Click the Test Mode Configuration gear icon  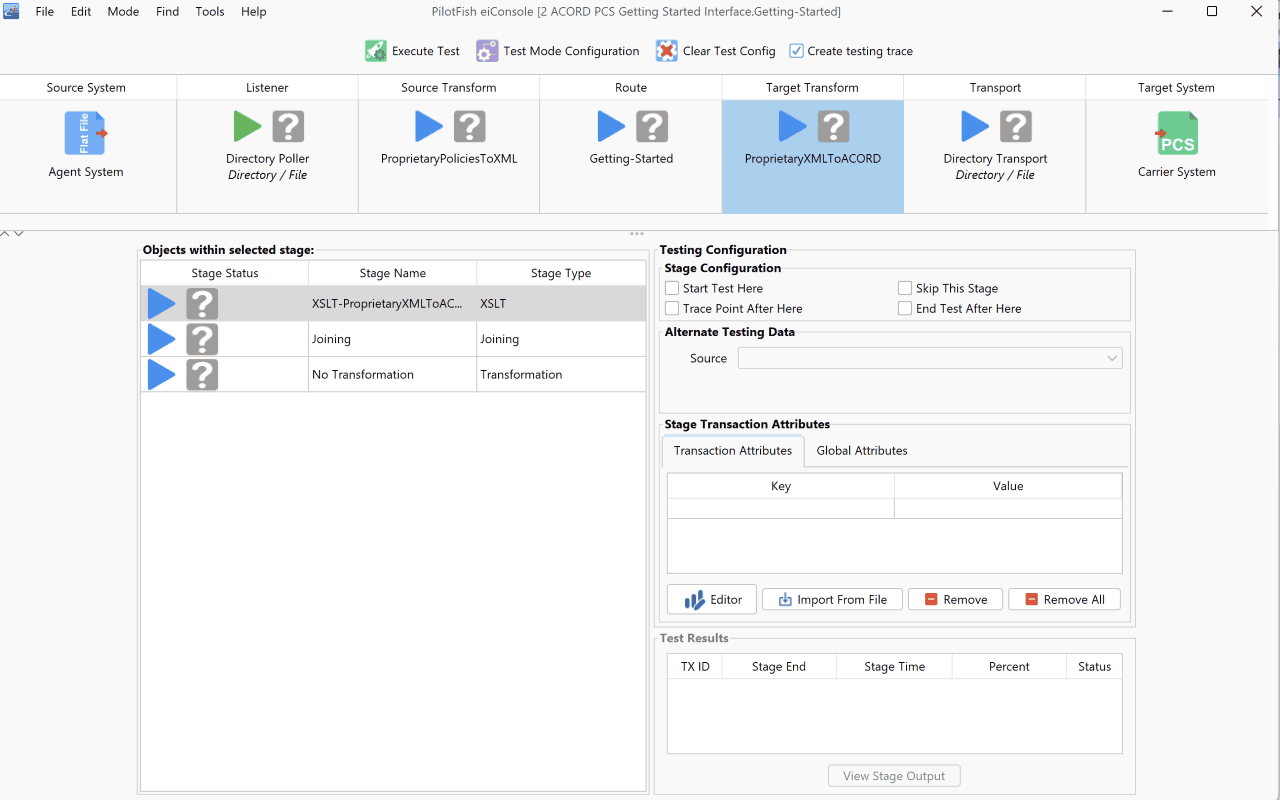(487, 51)
